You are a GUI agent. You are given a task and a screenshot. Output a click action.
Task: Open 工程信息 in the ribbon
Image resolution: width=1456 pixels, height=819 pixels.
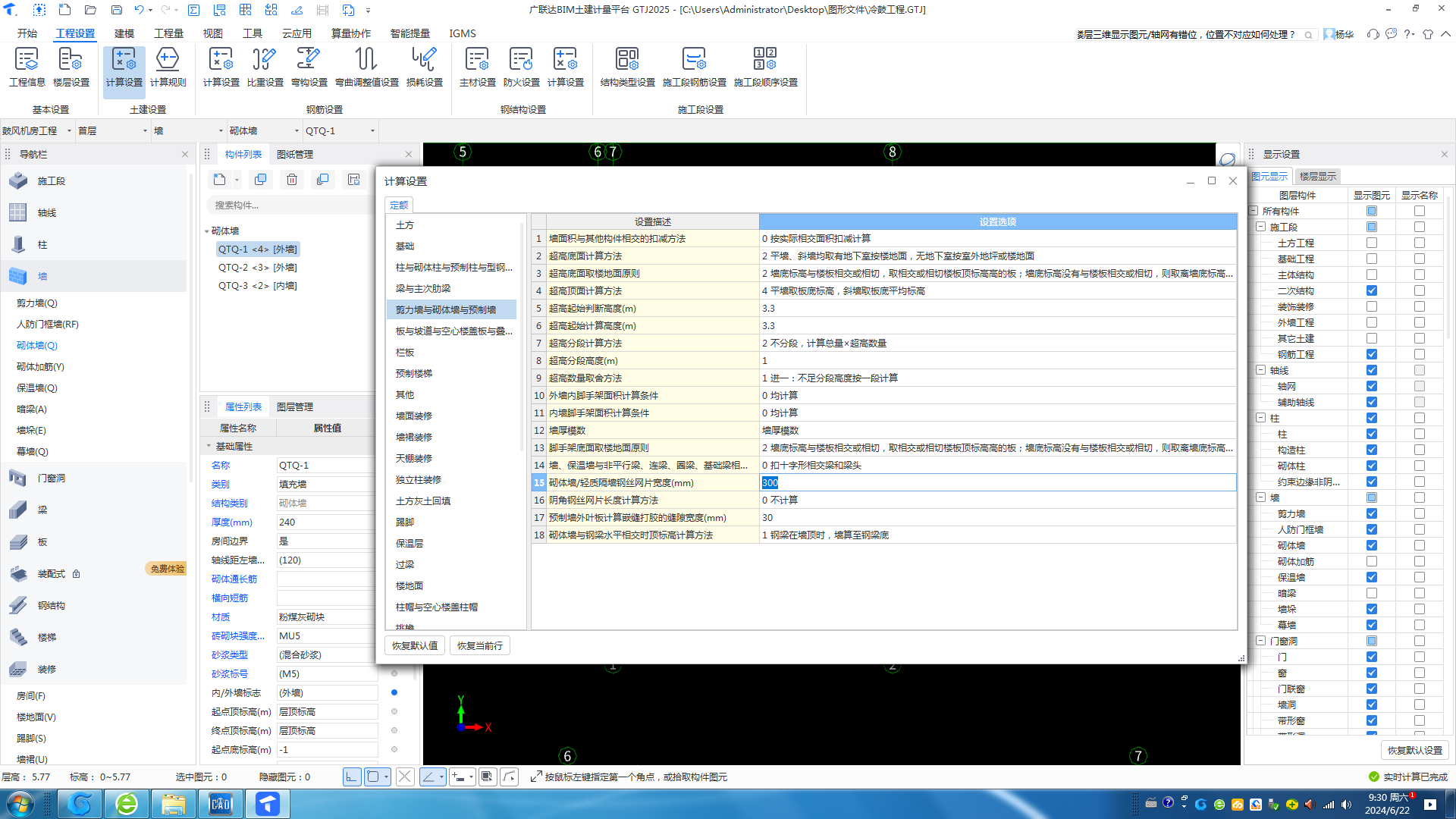tap(27, 67)
